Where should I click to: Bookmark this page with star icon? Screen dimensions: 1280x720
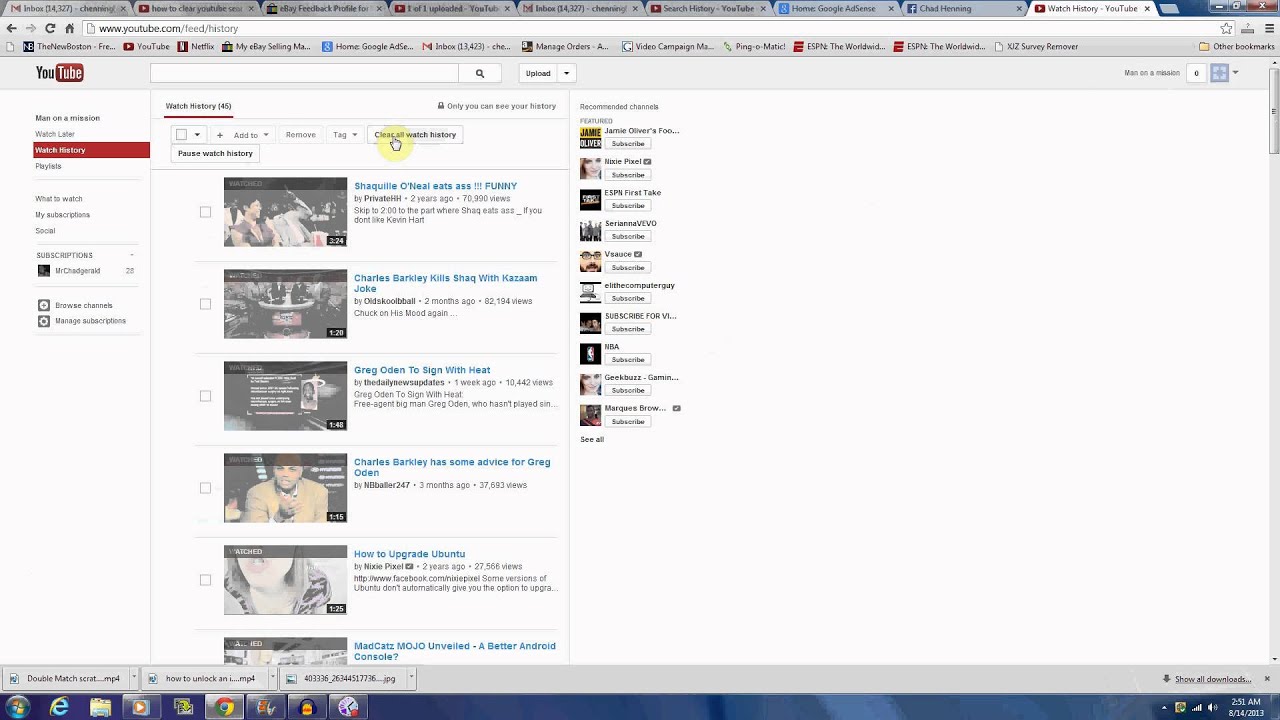1227,28
